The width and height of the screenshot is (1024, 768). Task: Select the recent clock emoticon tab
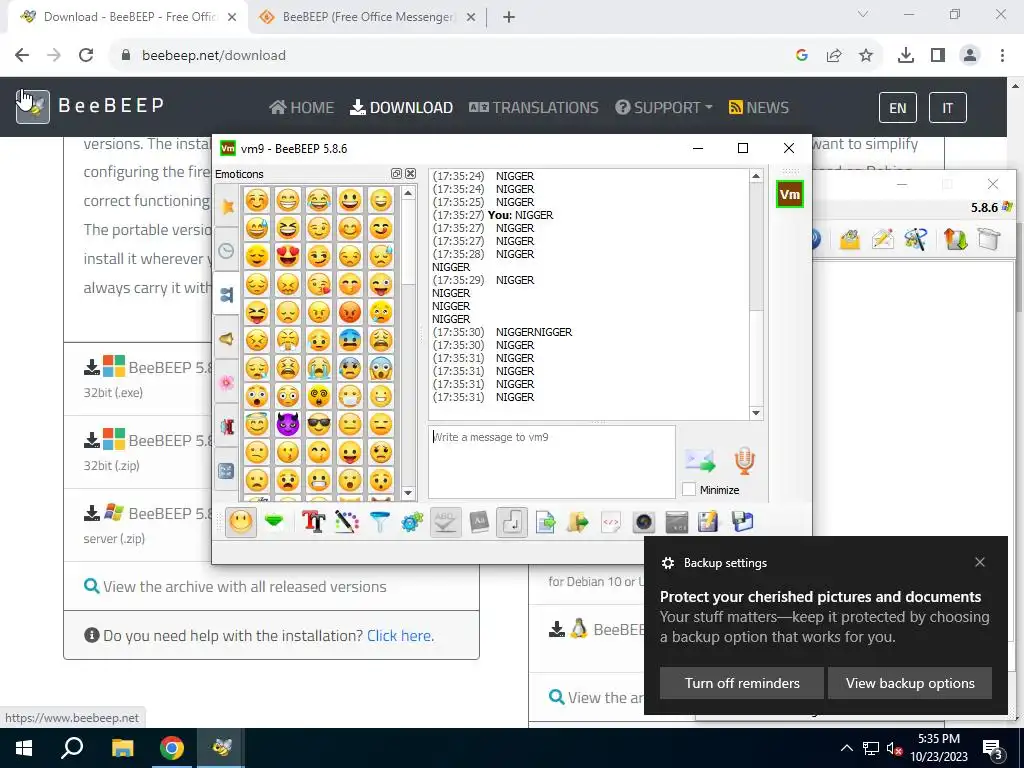point(227,250)
